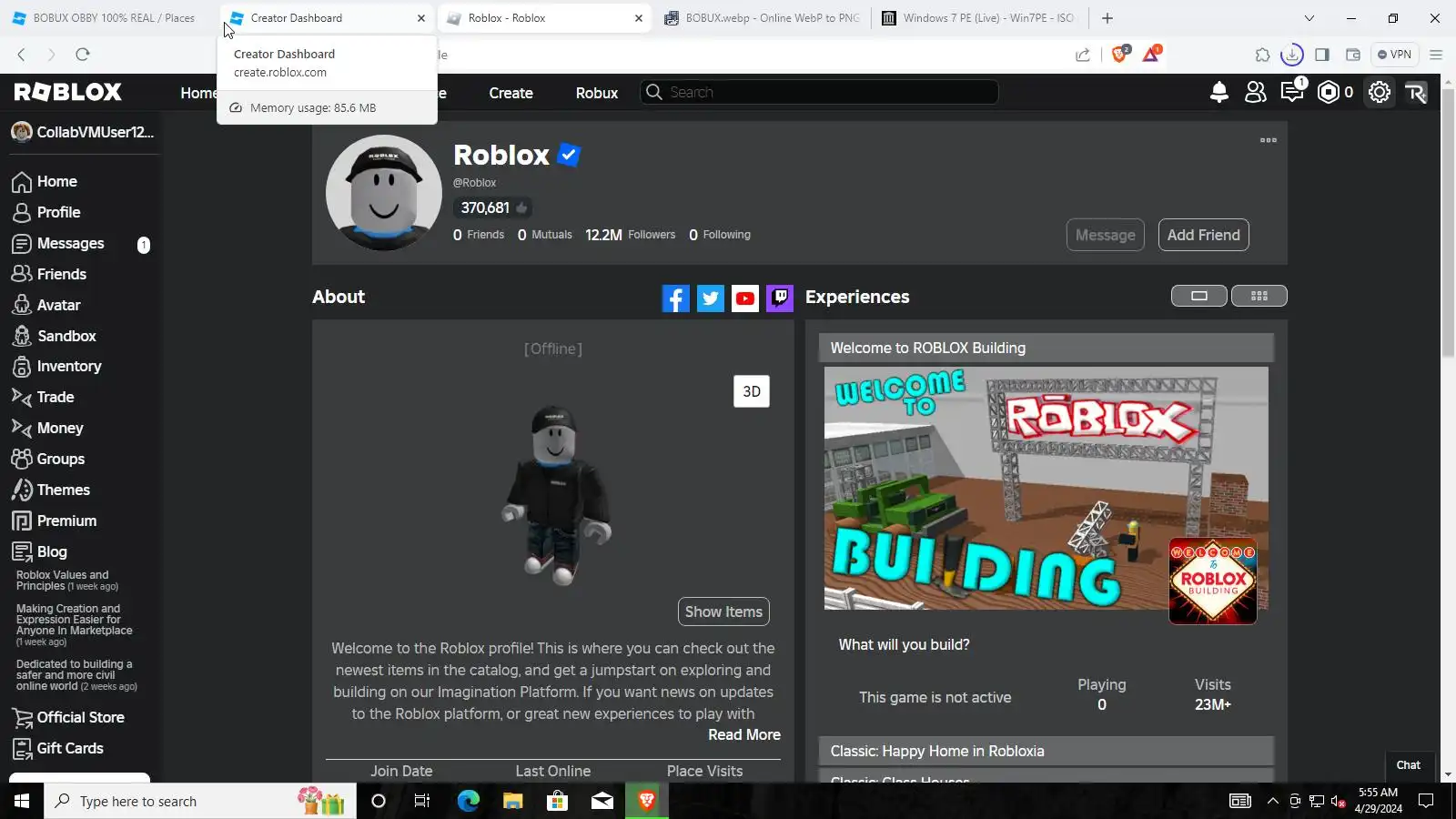The width and height of the screenshot is (1456, 819).
Task: Open Trade in the sidebar
Action: tap(44, 398)
